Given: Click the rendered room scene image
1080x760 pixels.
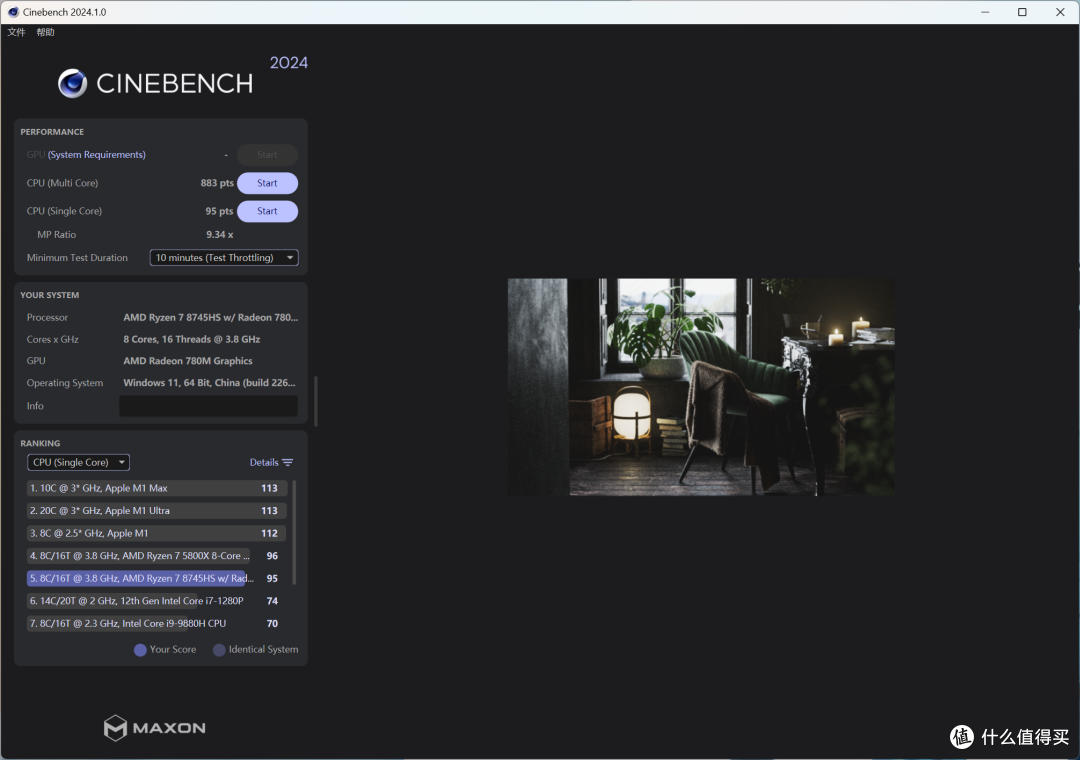Looking at the screenshot, I should 701,387.
